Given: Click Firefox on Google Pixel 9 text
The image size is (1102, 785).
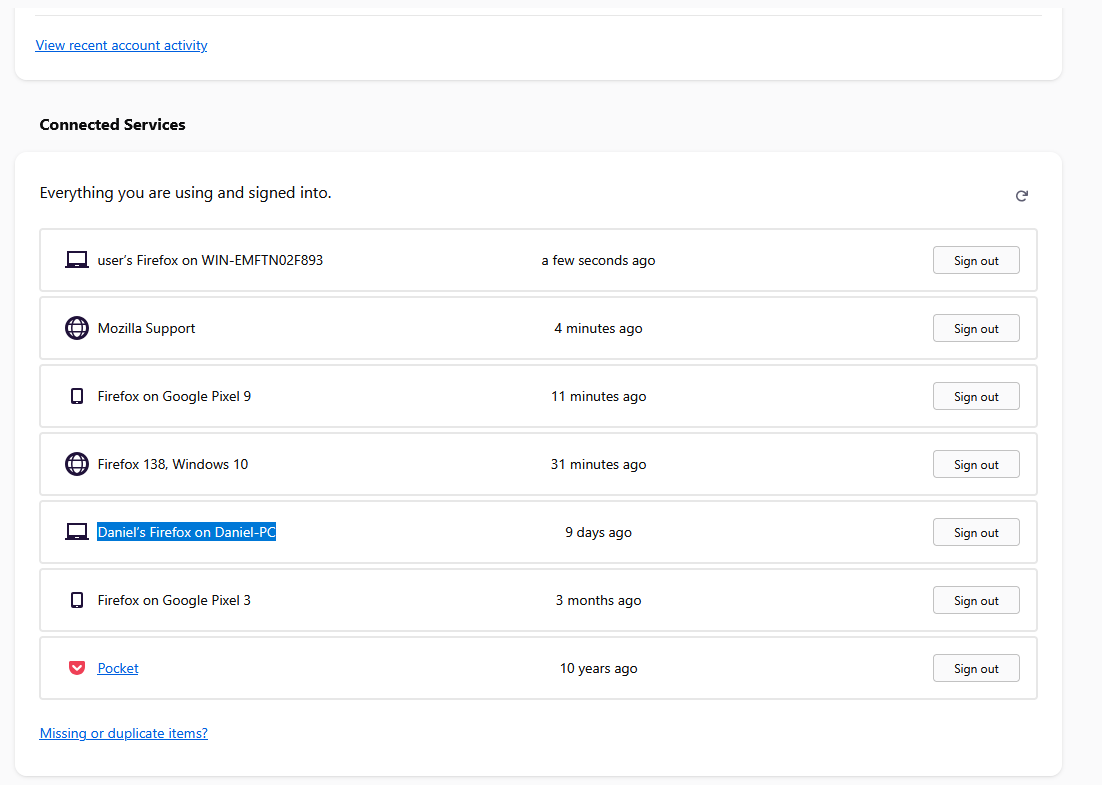Looking at the screenshot, I should (x=174, y=396).
